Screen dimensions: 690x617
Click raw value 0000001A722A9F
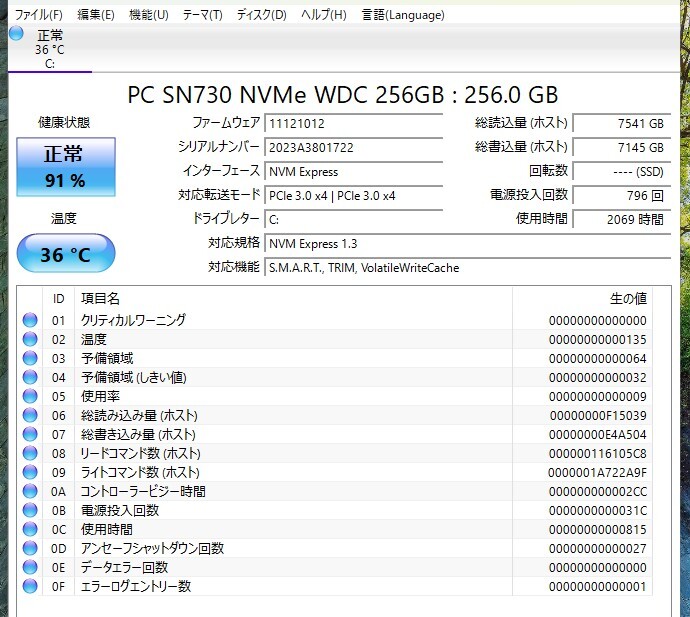tap(598, 472)
